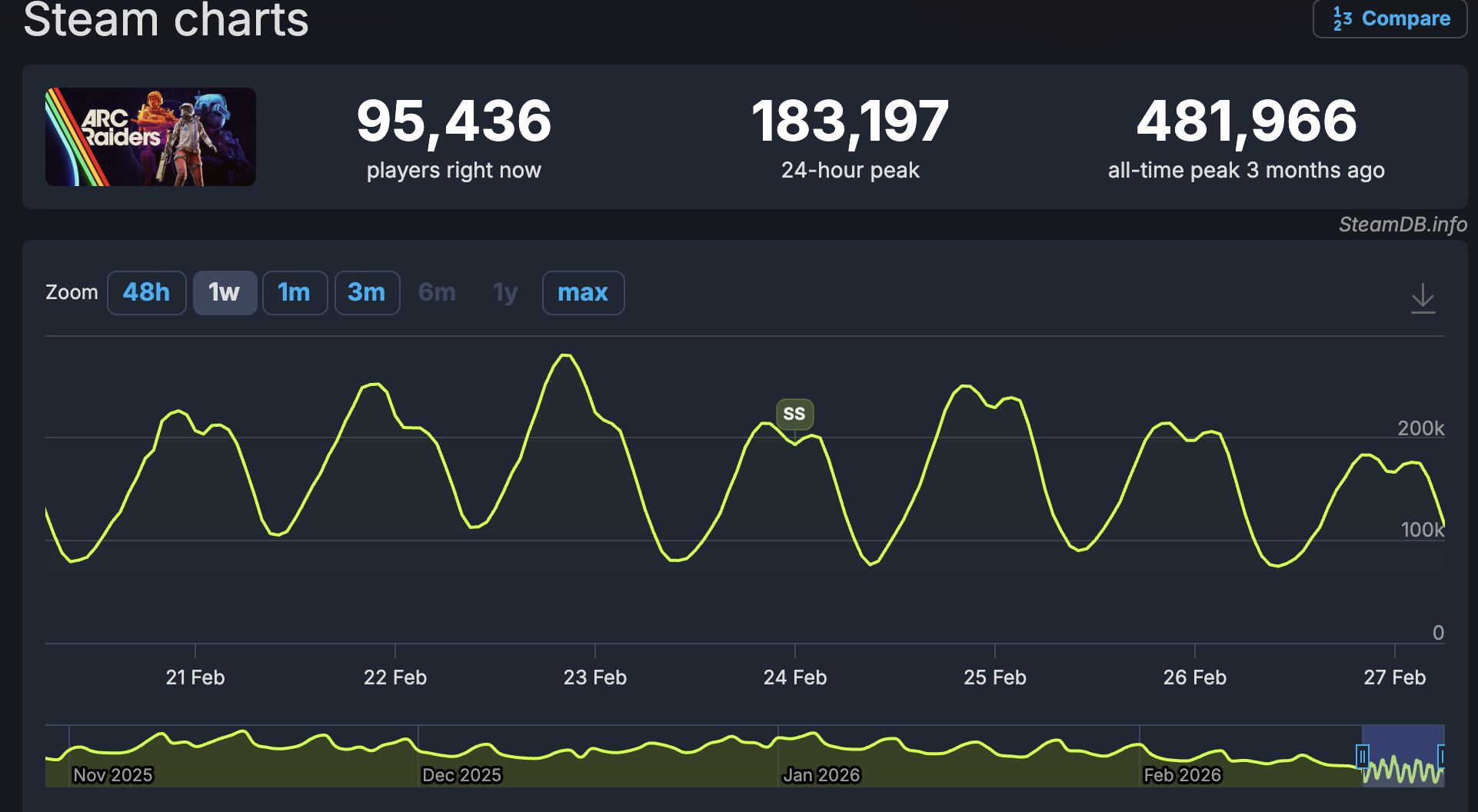
Task: Show the max zoom range
Action: (583, 293)
